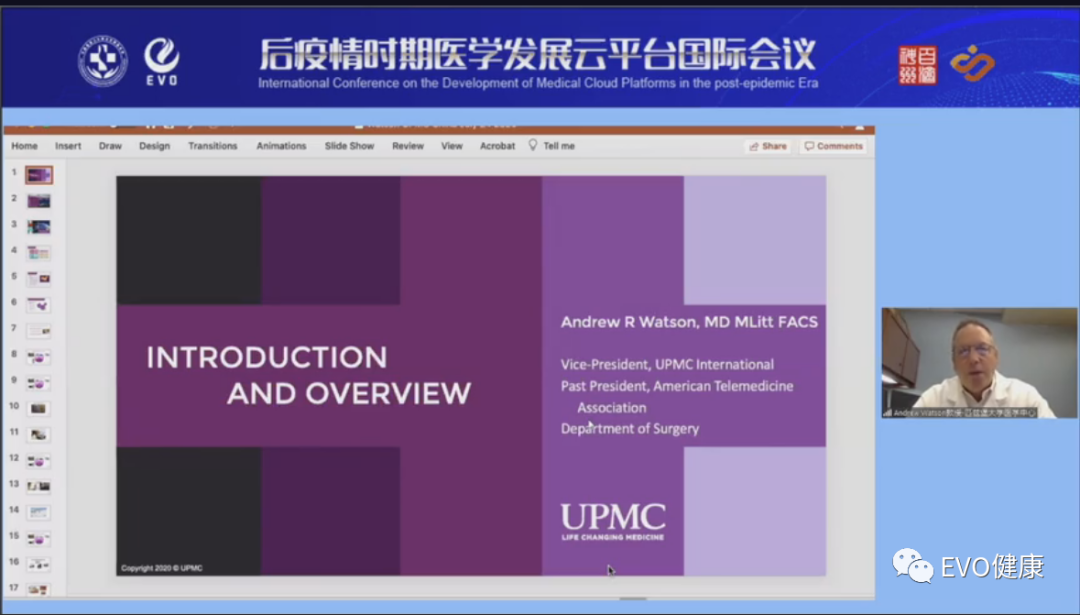Open the Transitions tab
1080x615 pixels.
point(213,146)
